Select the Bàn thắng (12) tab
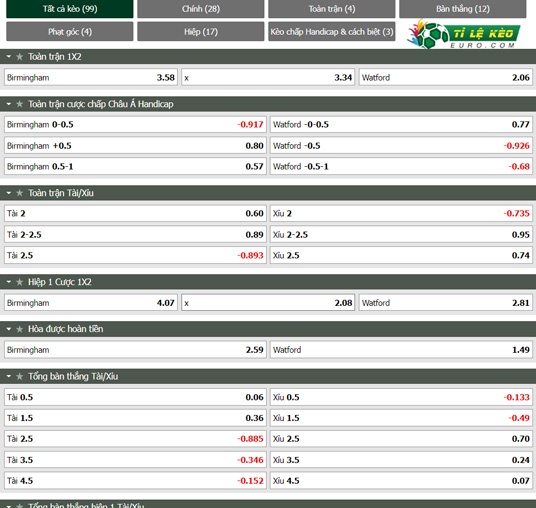Screen dimensions: 536x508 [x=463, y=9]
